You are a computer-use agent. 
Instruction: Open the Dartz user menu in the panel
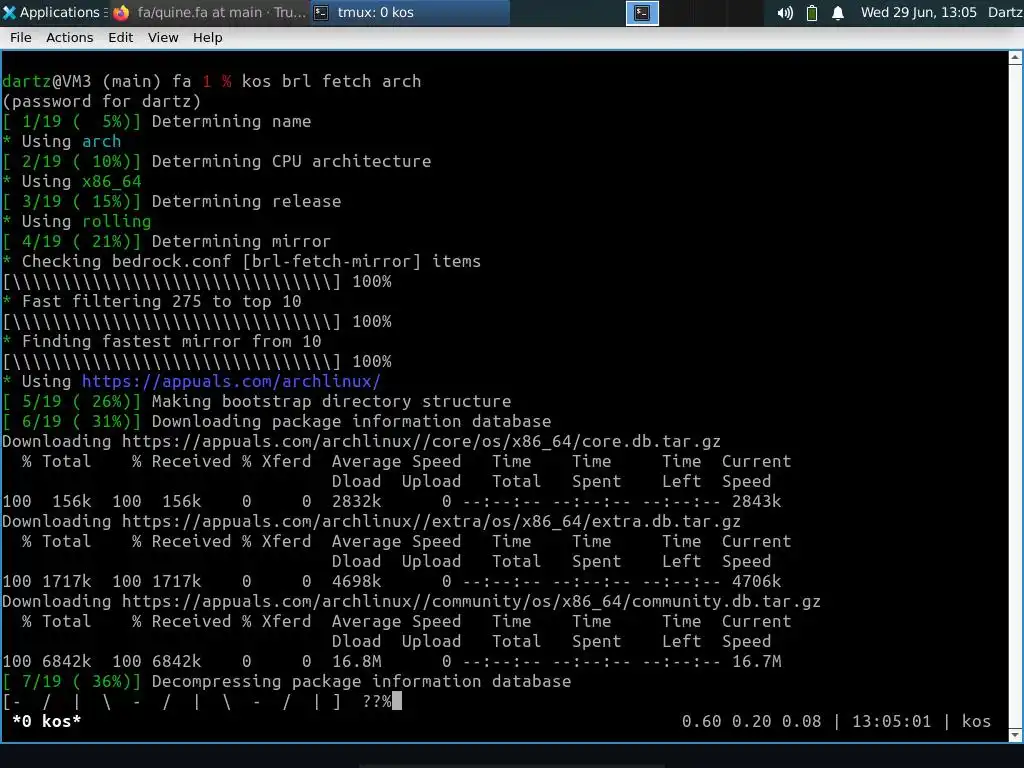(x=1005, y=12)
